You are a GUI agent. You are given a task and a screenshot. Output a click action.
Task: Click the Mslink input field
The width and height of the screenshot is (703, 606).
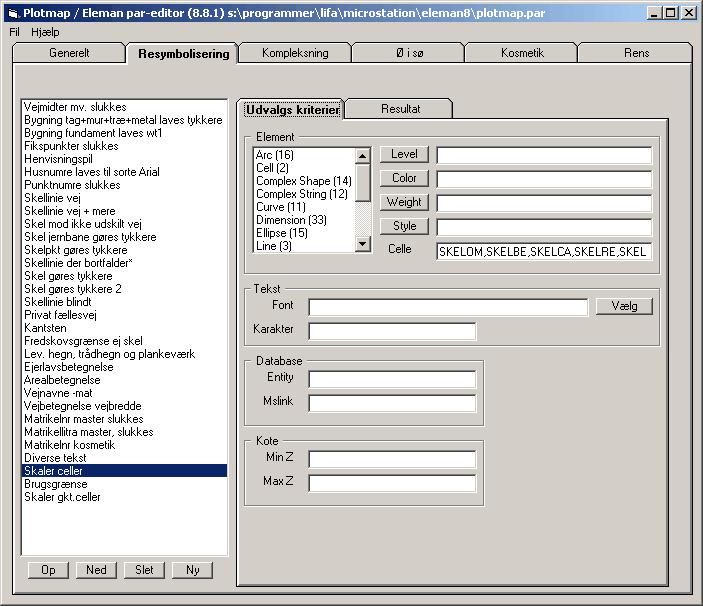tap(392, 403)
